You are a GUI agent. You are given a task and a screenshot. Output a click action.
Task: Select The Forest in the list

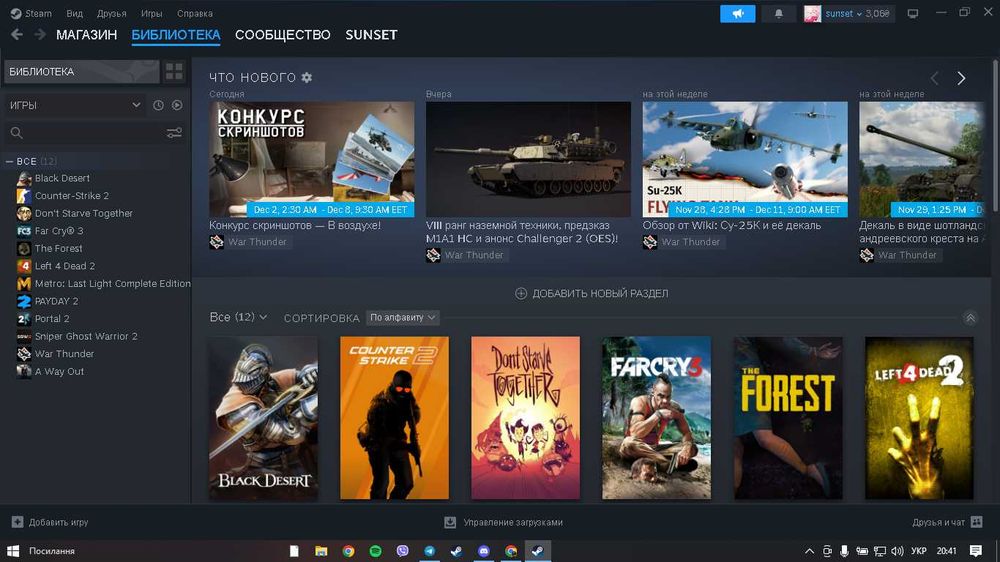click(x=58, y=248)
